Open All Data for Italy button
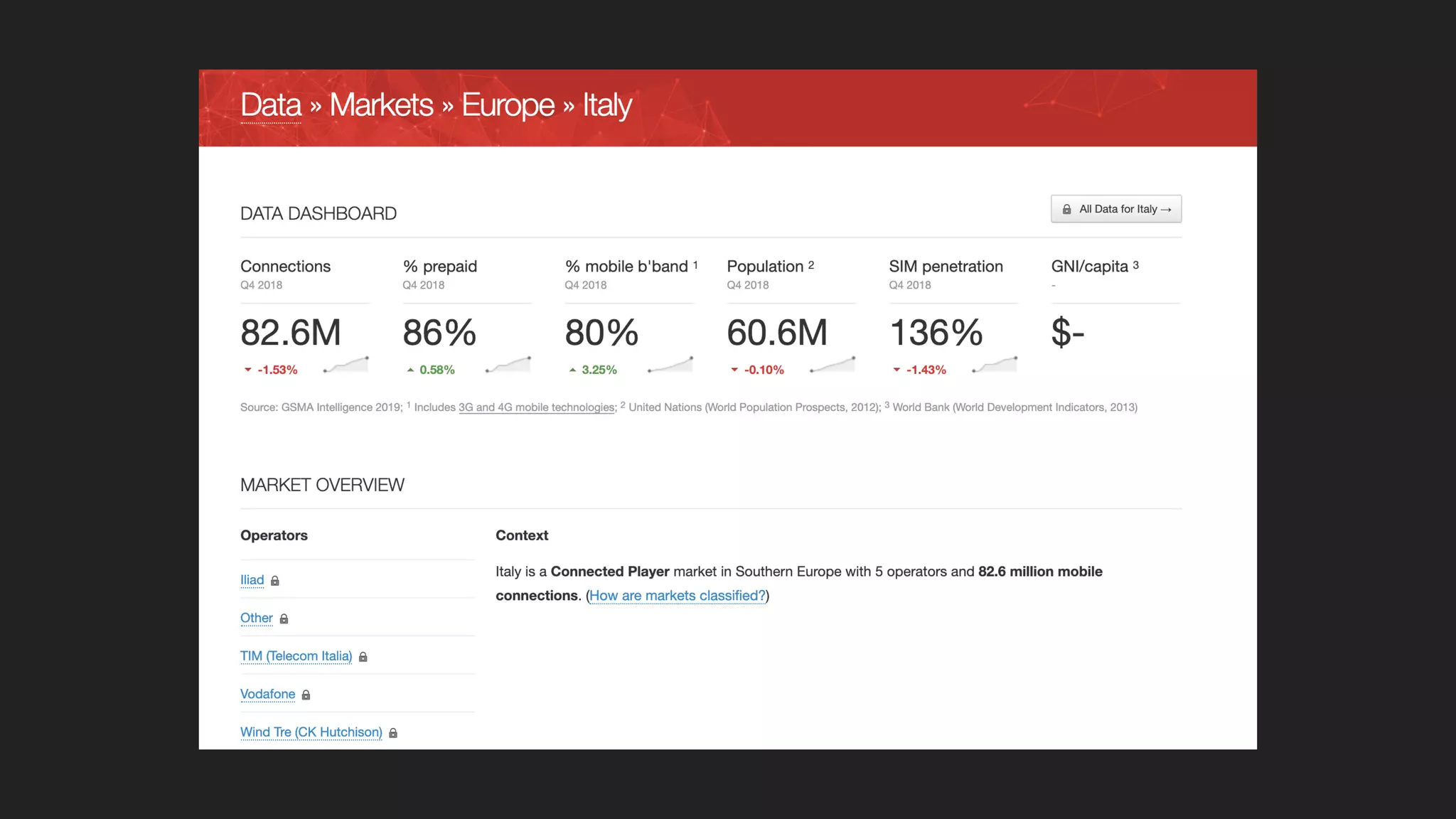Image resolution: width=1456 pixels, height=819 pixels. click(x=1116, y=209)
